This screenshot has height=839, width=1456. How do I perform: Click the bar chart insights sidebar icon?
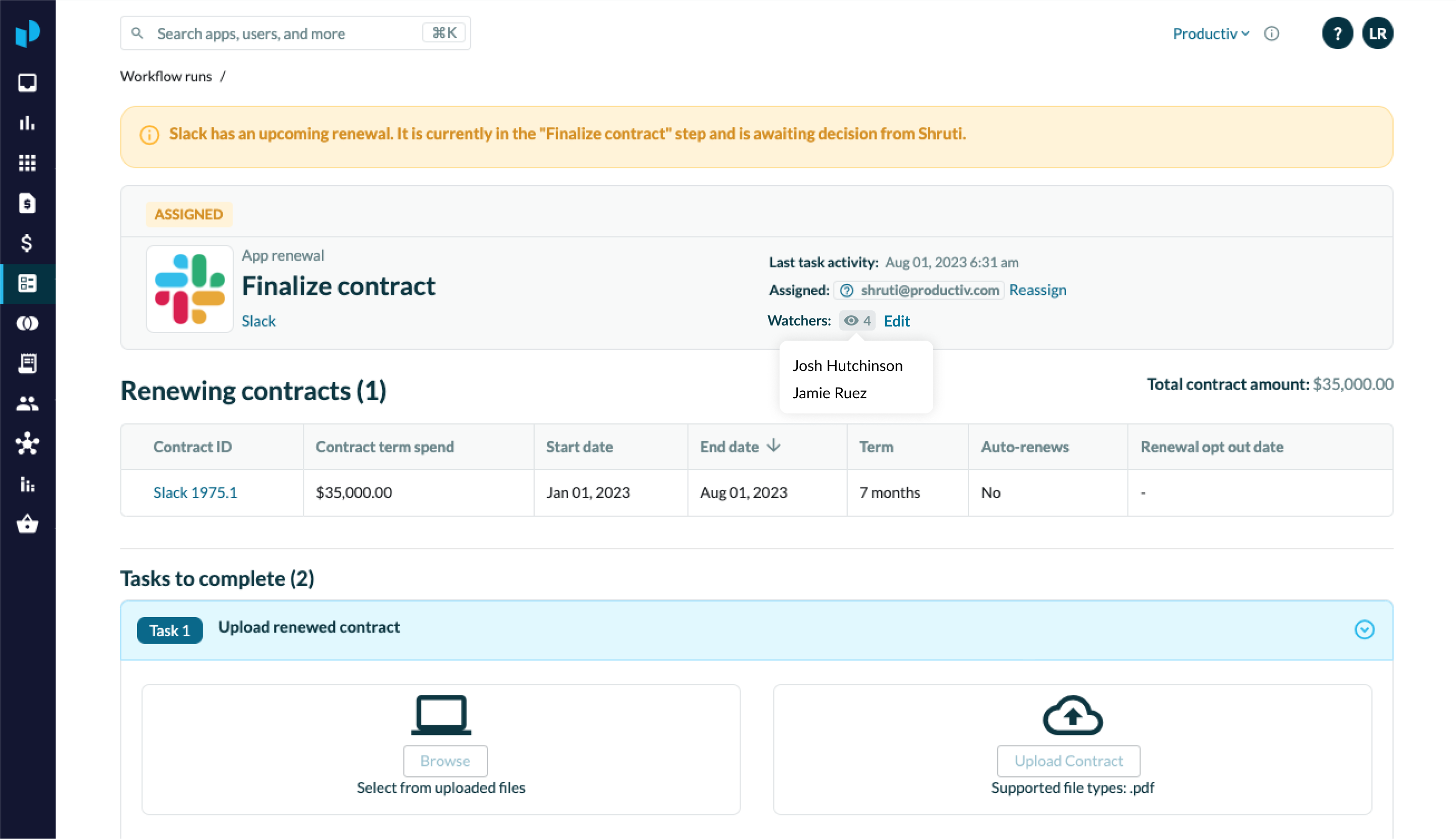(x=27, y=123)
